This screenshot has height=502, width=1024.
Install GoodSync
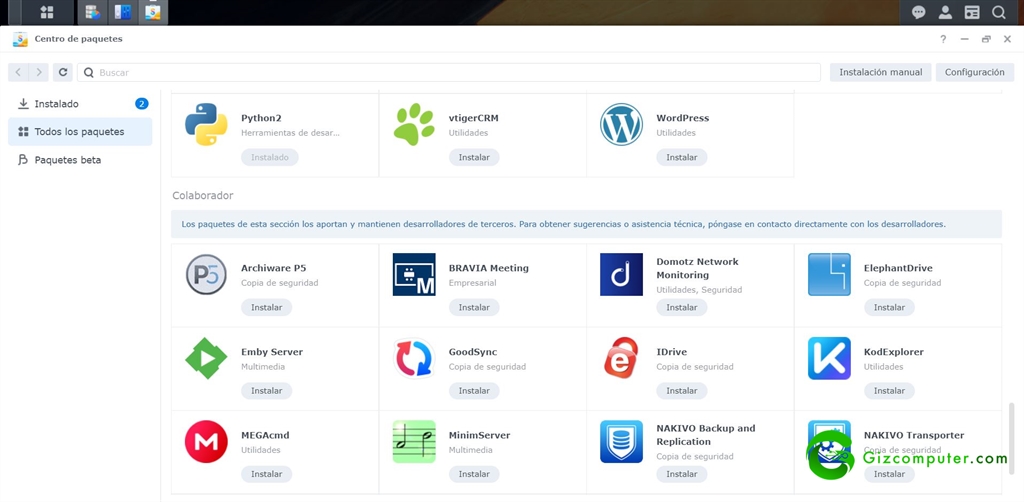[474, 391]
